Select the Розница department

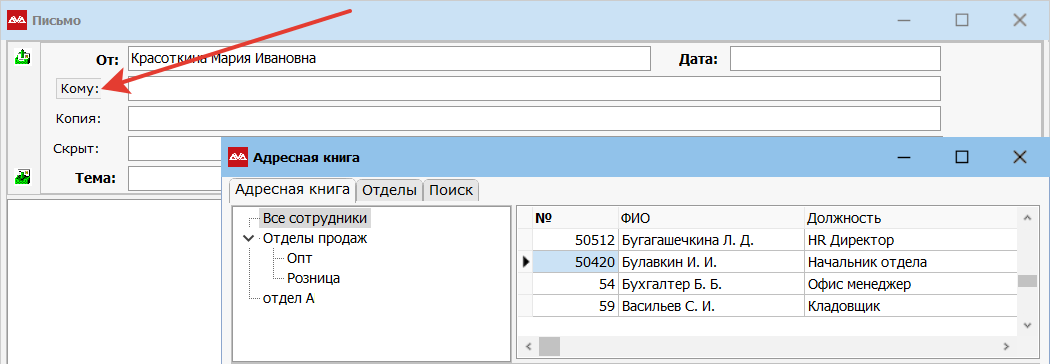click(x=313, y=278)
